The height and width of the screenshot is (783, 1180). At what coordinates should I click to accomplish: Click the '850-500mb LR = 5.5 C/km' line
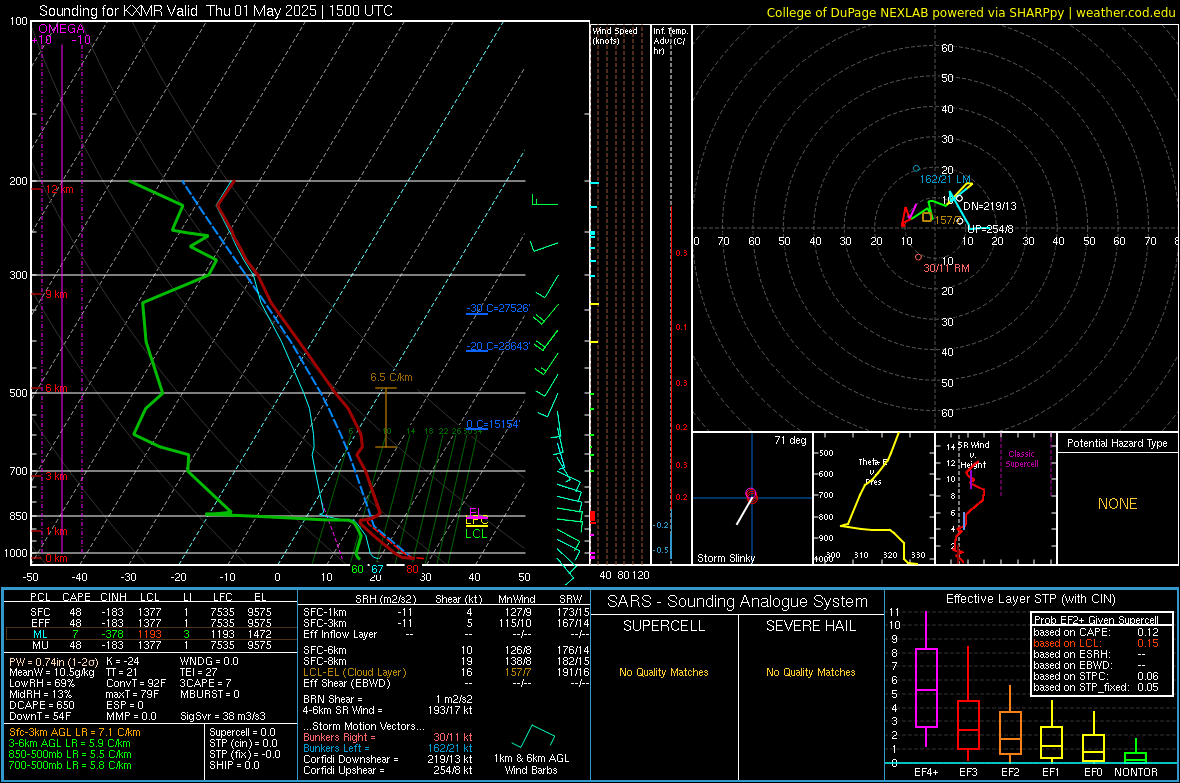(x=70, y=754)
